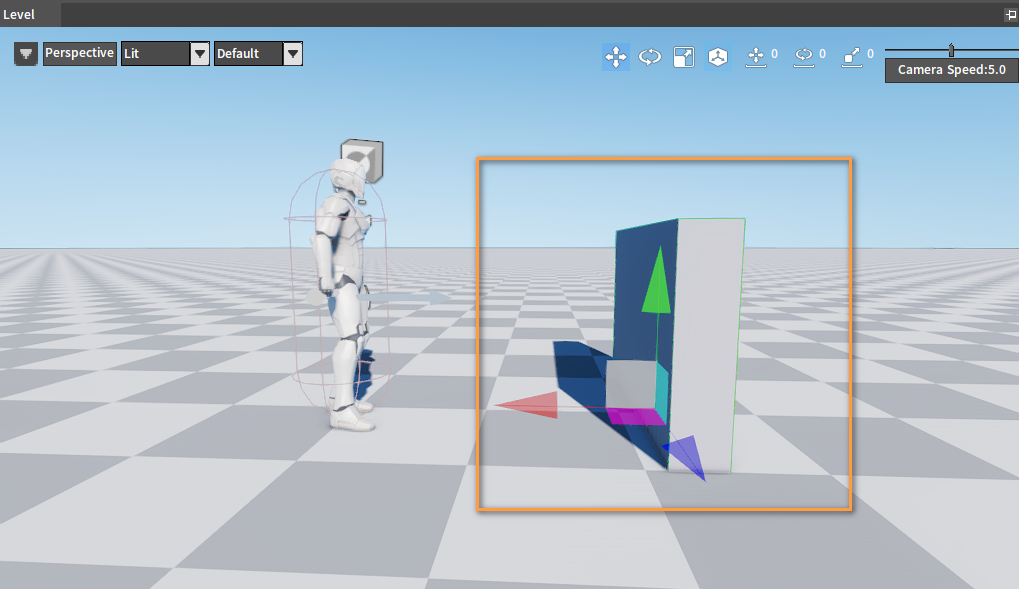Select the Rotate gizmo tool
This screenshot has width=1019, height=589.
(x=649, y=57)
